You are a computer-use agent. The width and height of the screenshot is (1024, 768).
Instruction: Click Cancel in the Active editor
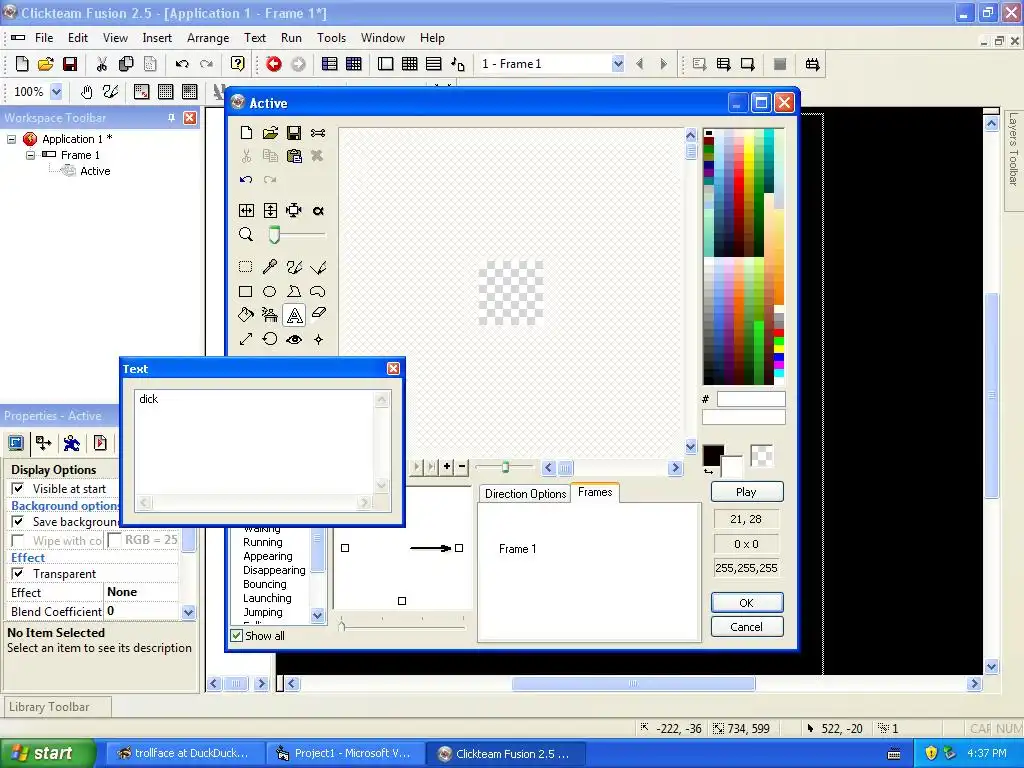746,627
